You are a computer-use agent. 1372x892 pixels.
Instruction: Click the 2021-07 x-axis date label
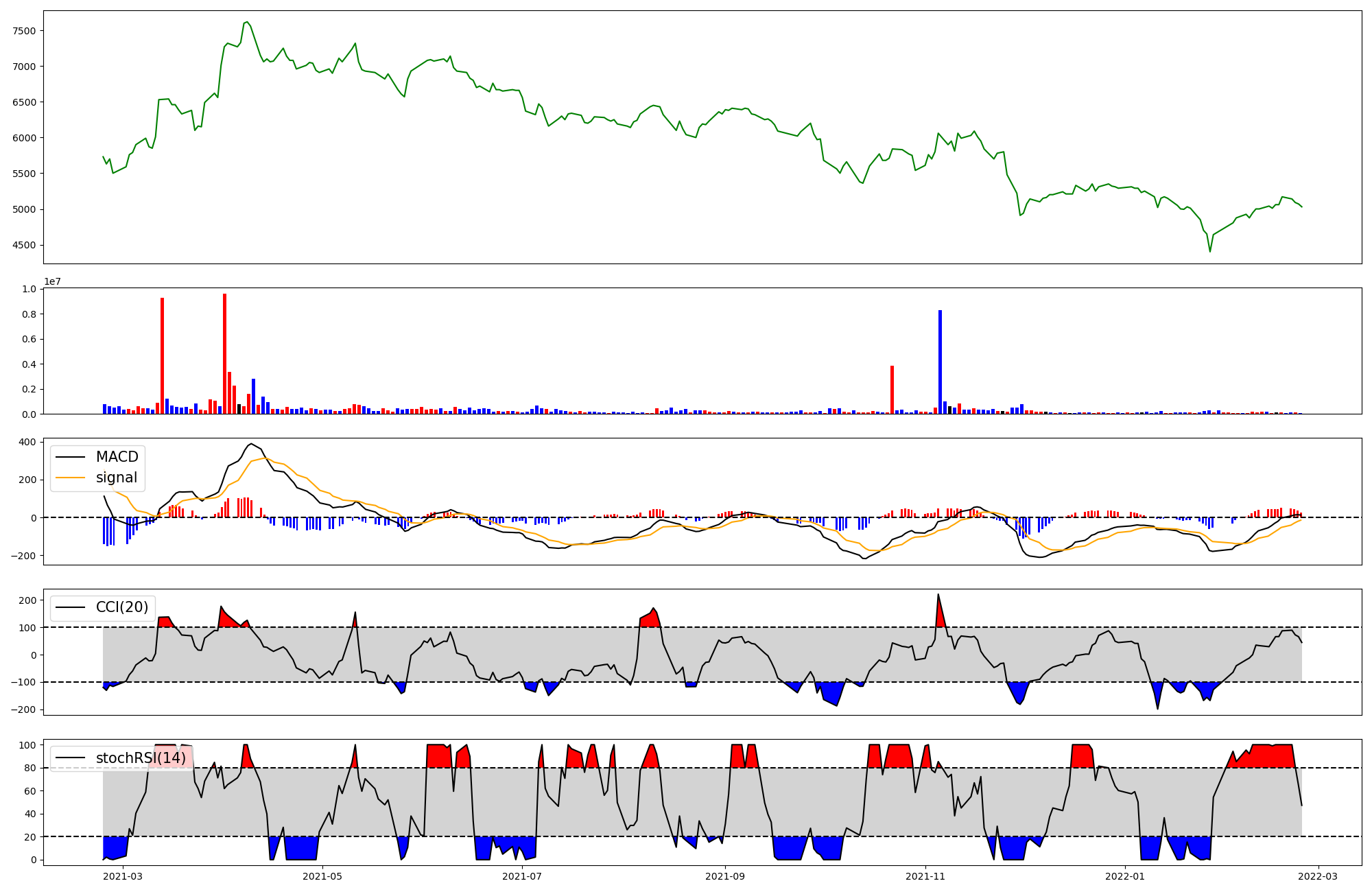click(523, 876)
